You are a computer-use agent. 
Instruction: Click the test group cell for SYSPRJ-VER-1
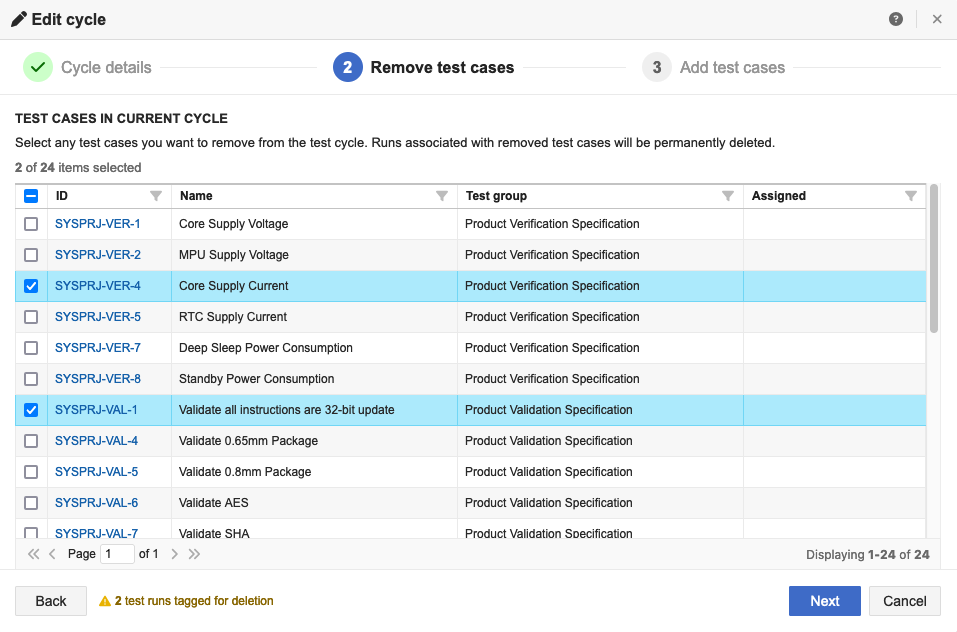click(x=601, y=224)
